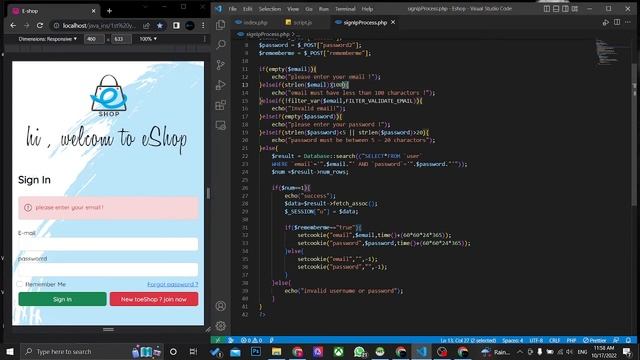
Task: Open Edit menu in VS Code
Action: point(247,9)
